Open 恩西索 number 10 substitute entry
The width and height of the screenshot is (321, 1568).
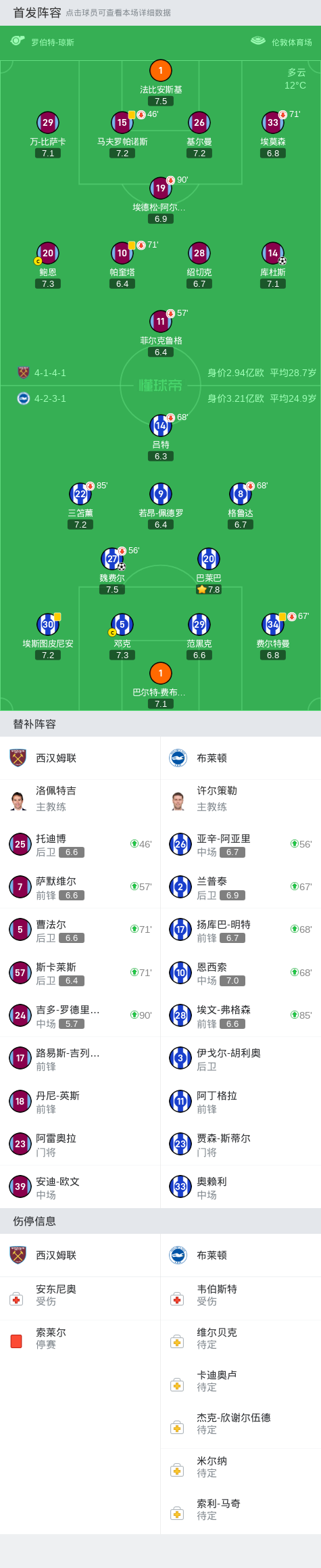click(241, 973)
